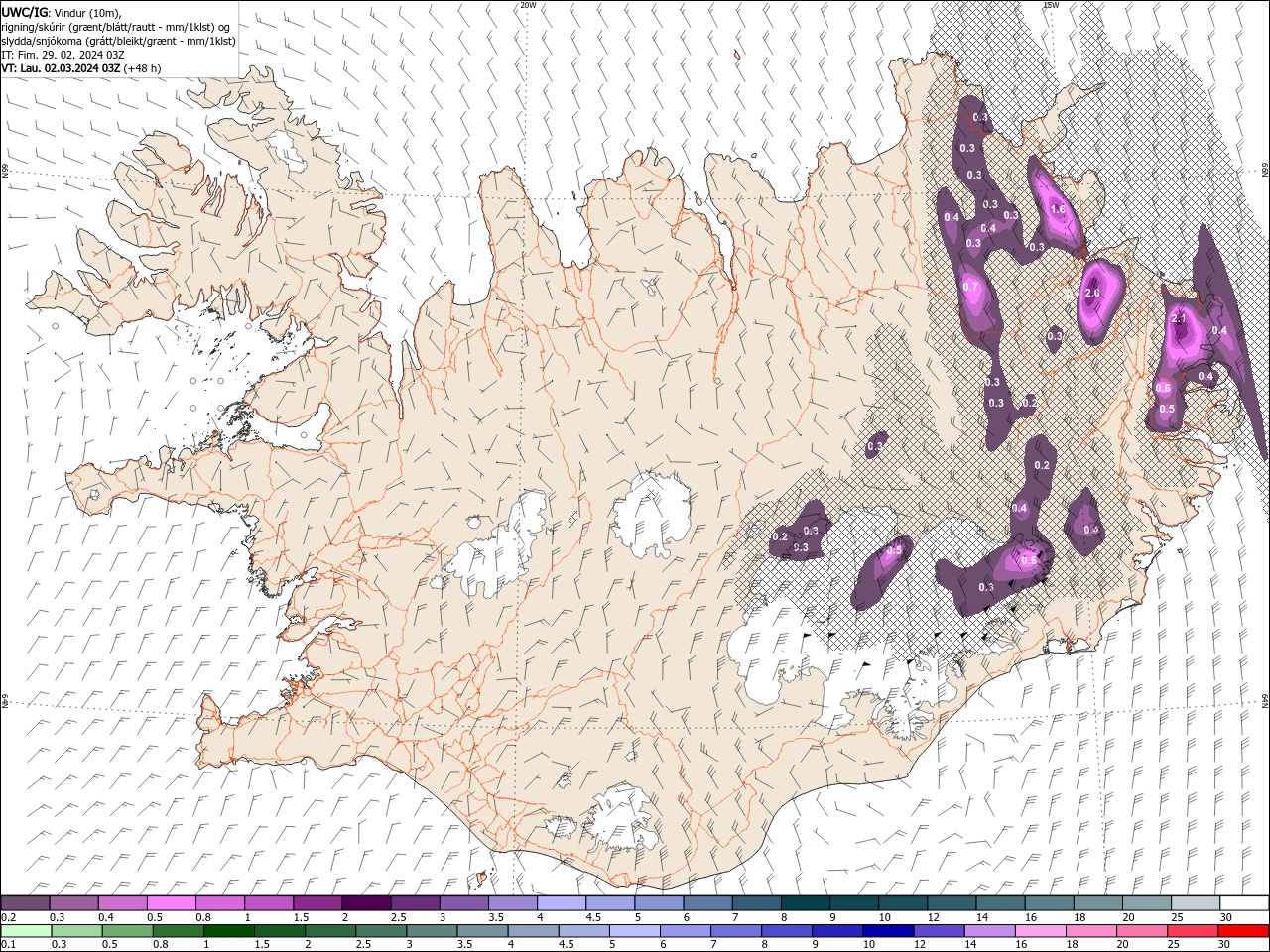Click the upper snow legend swatch starting at 0.2
Screen dimensions: 1270x952
(x=26, y=903)
